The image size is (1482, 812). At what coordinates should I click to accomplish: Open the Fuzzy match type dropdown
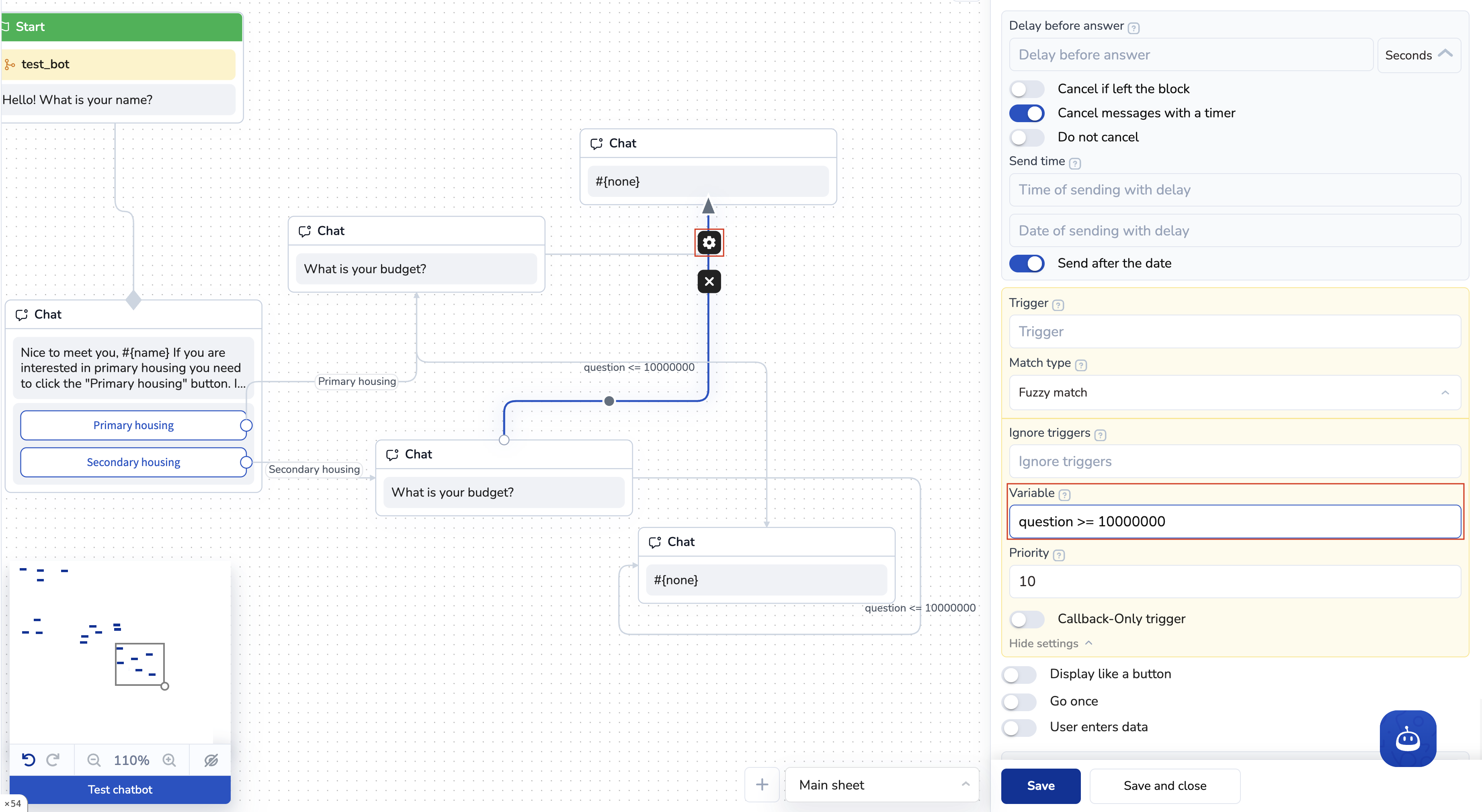1235,393
